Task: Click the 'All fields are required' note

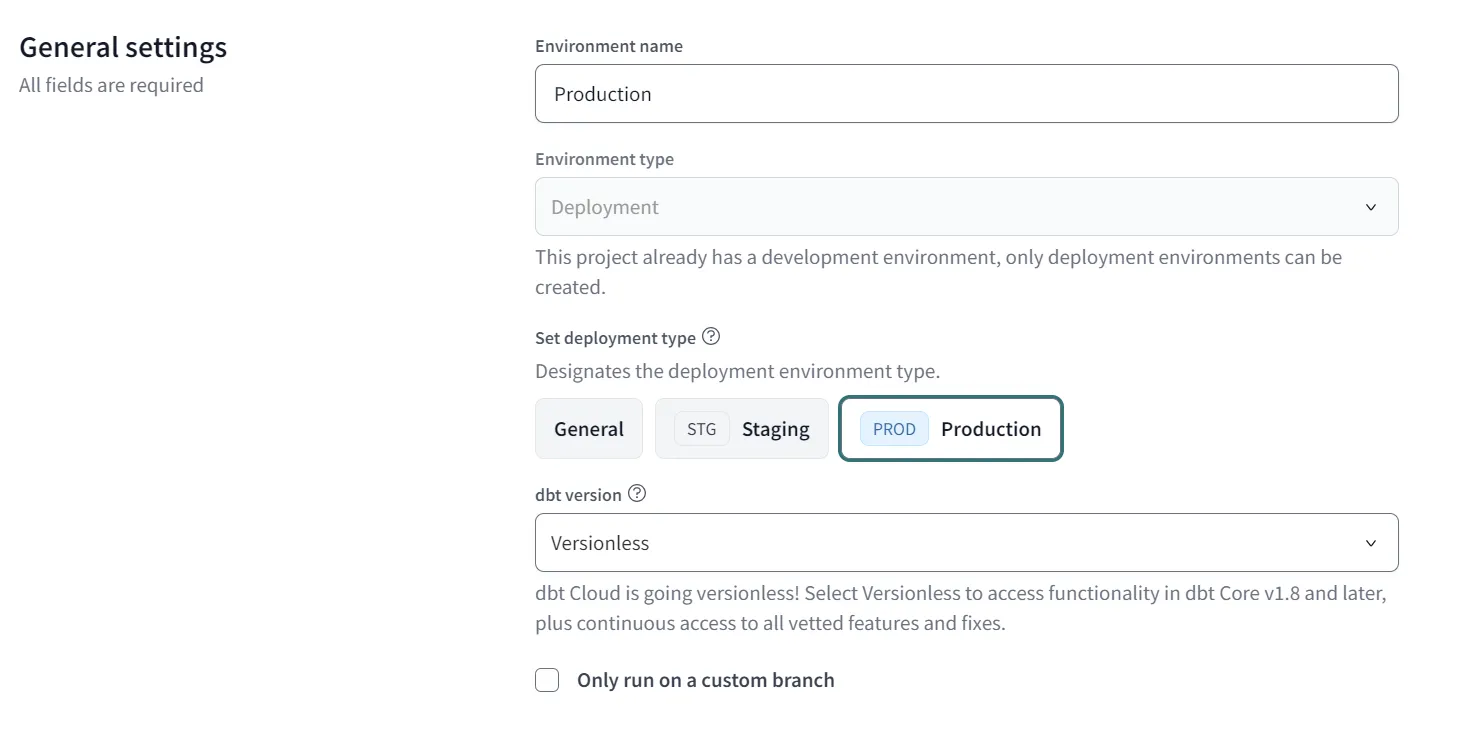Action: click(111, 85)
